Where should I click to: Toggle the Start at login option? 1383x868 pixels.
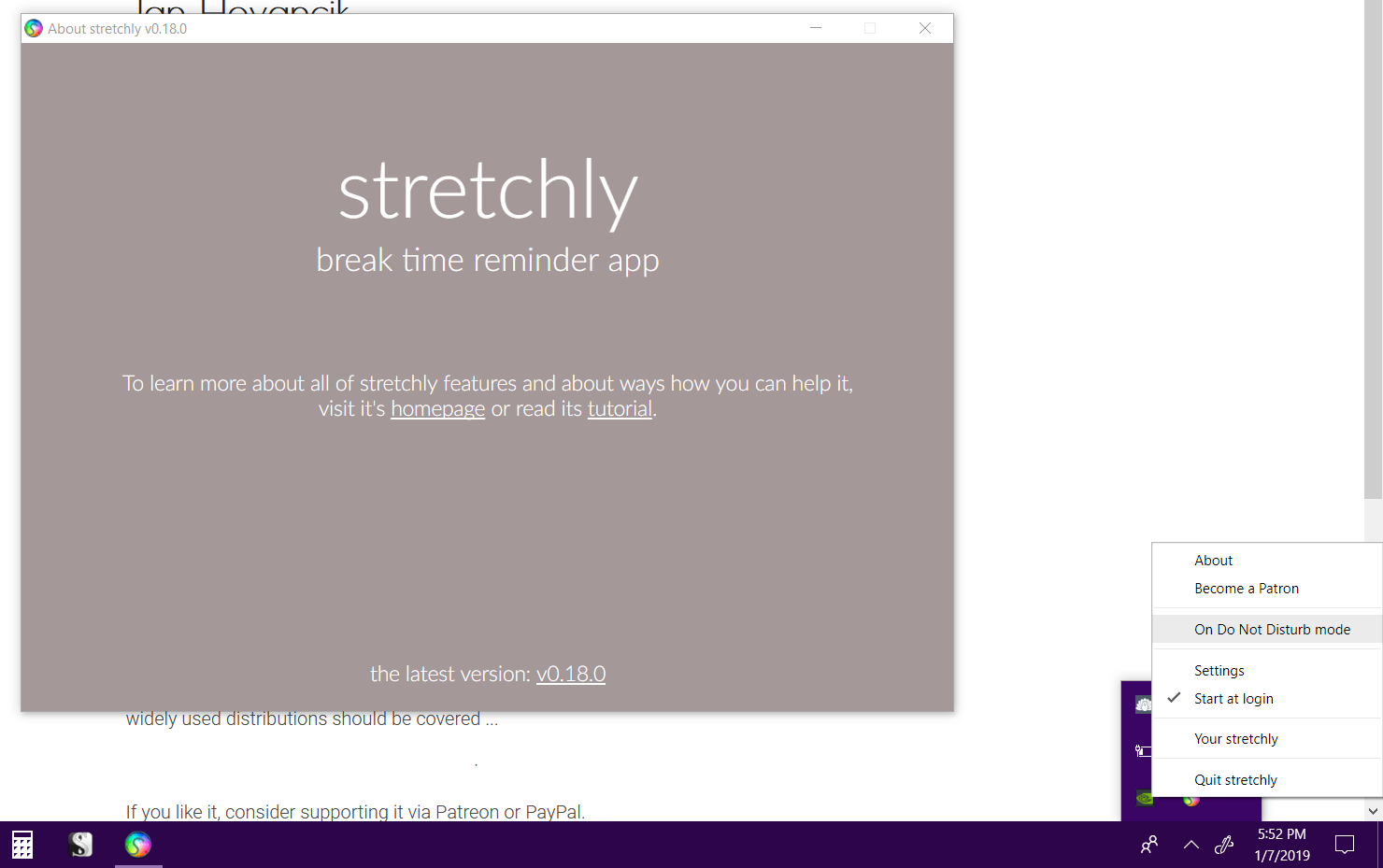tap(1267, 699)
